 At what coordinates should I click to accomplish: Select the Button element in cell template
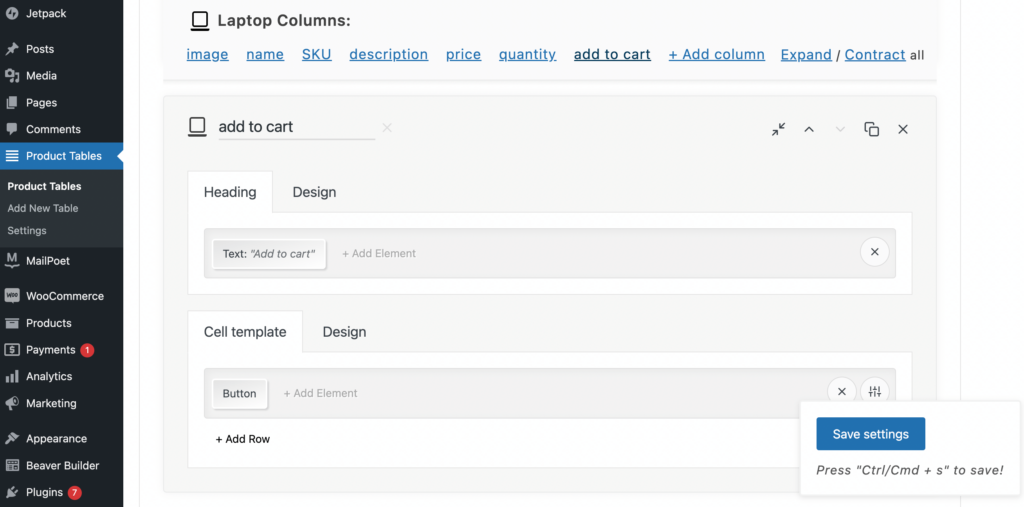point(239,393)
